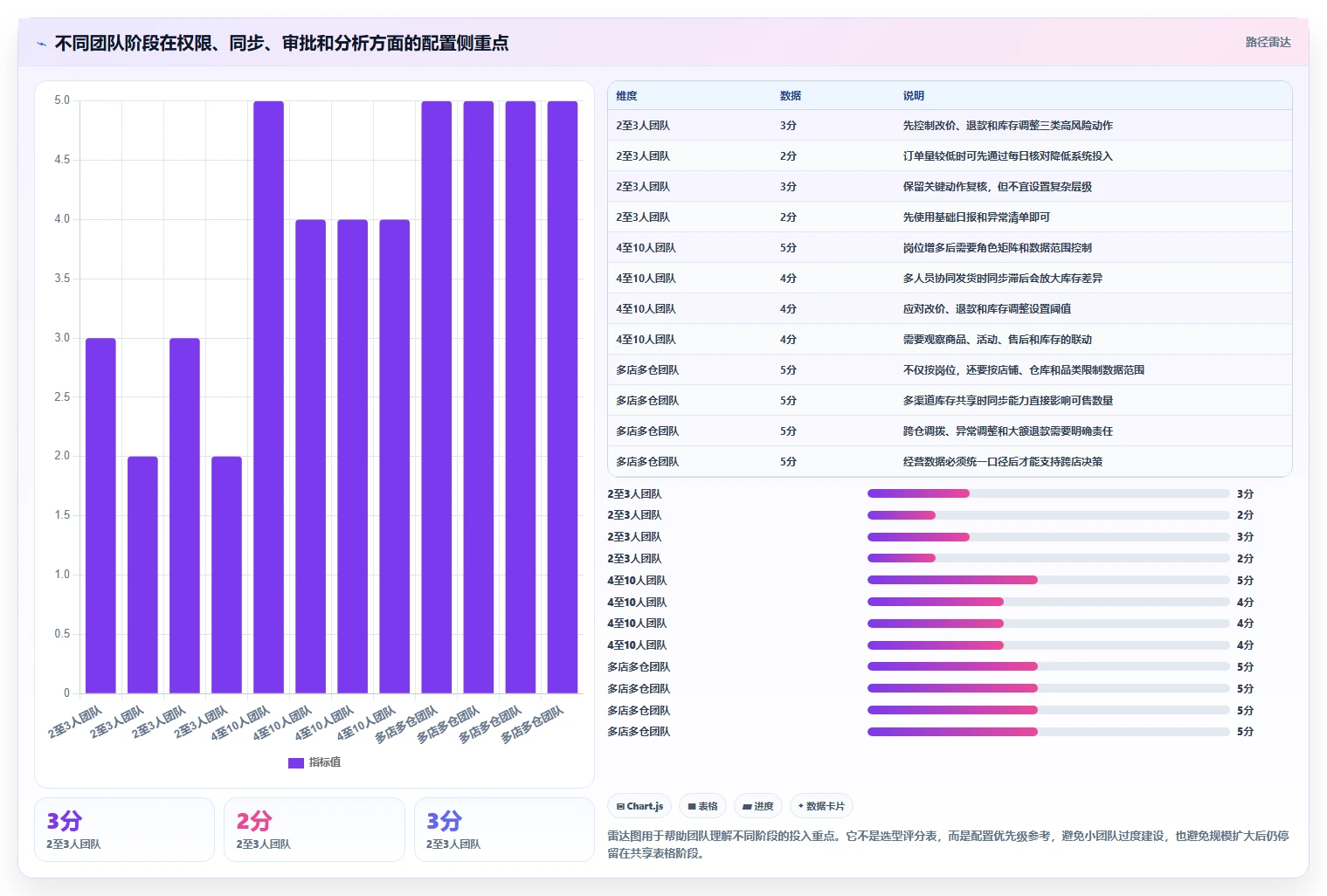The height and width of the screenshot is (896, 1327).
Task: Click the 0.5 y-axis label
Action: point(62,634)
